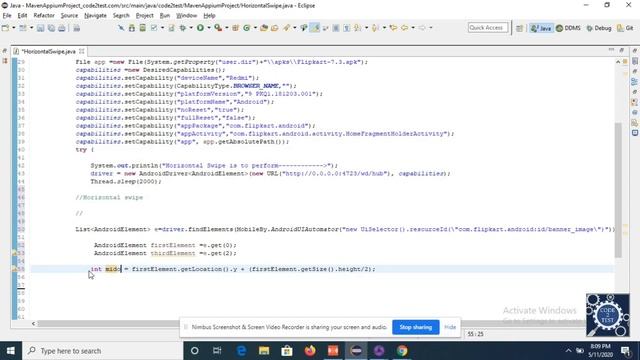Open the Source menu
The height and width of the screenshot is (360, 640).
[69, 16]
